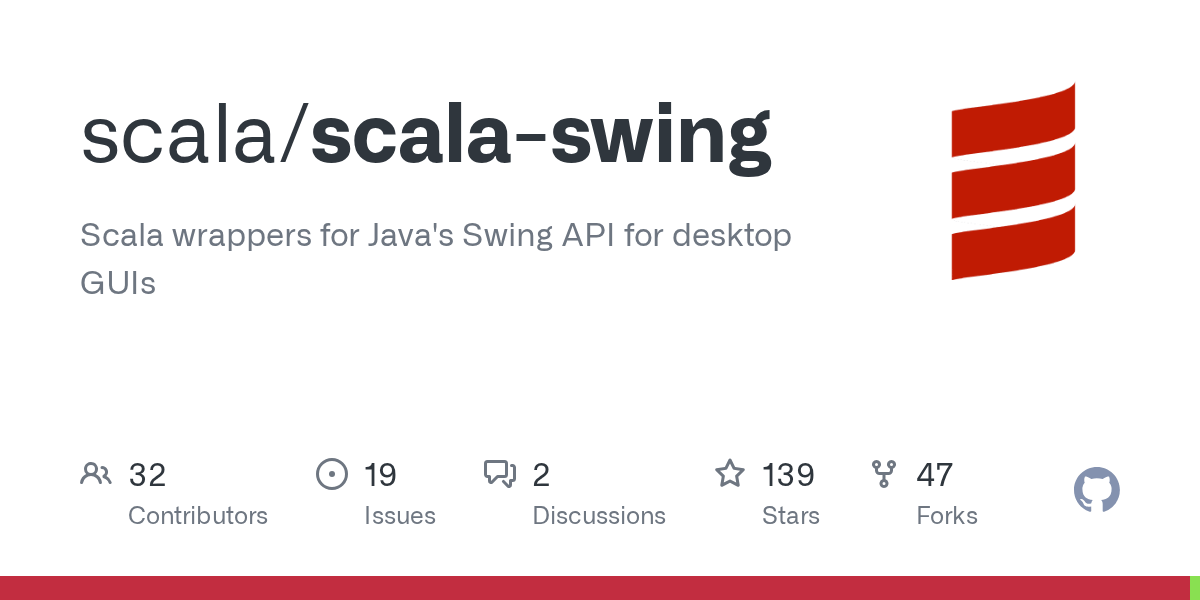This screenshot has width=1200, height=600.
Task: Click the Stars outline star icon
Action: tap(730, 474)
